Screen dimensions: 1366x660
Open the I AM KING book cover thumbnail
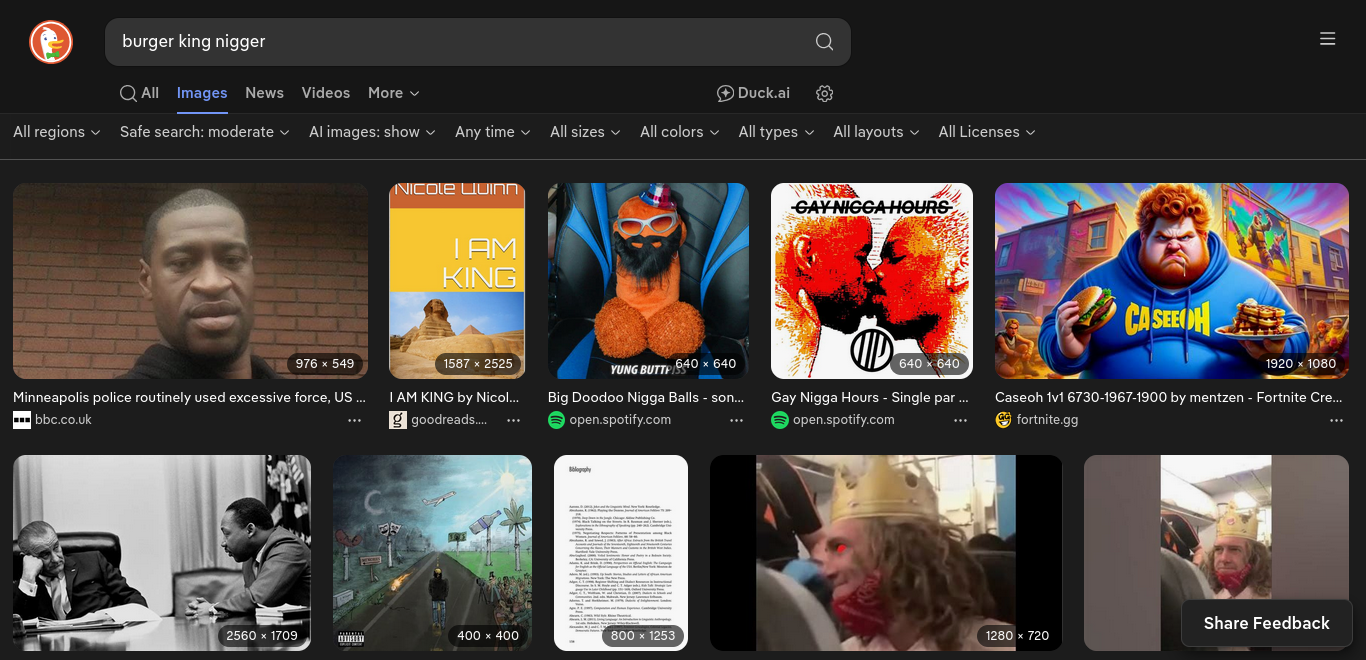pos(457,281)
